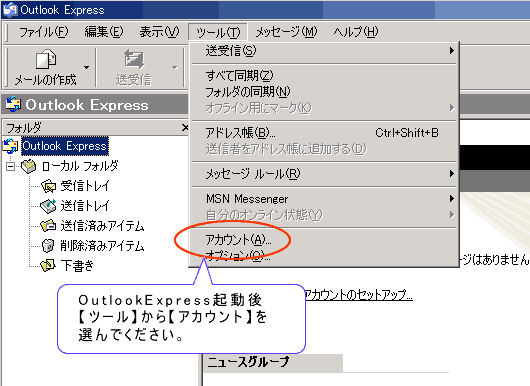Open the ヘルプ(H) menu
The height and width of the screenshot is (386, 530).
356,32
